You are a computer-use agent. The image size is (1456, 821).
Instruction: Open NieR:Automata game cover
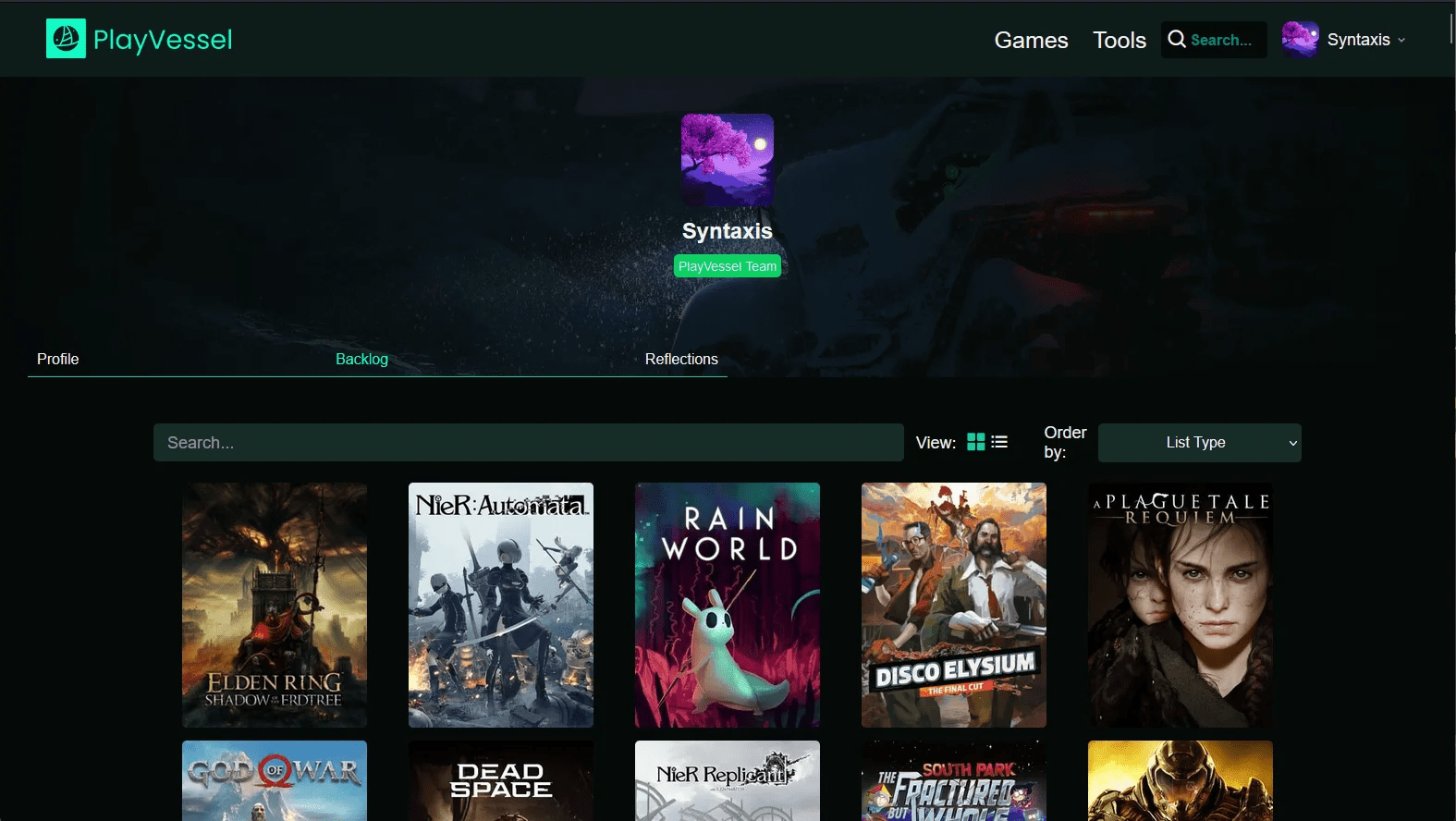501,605
